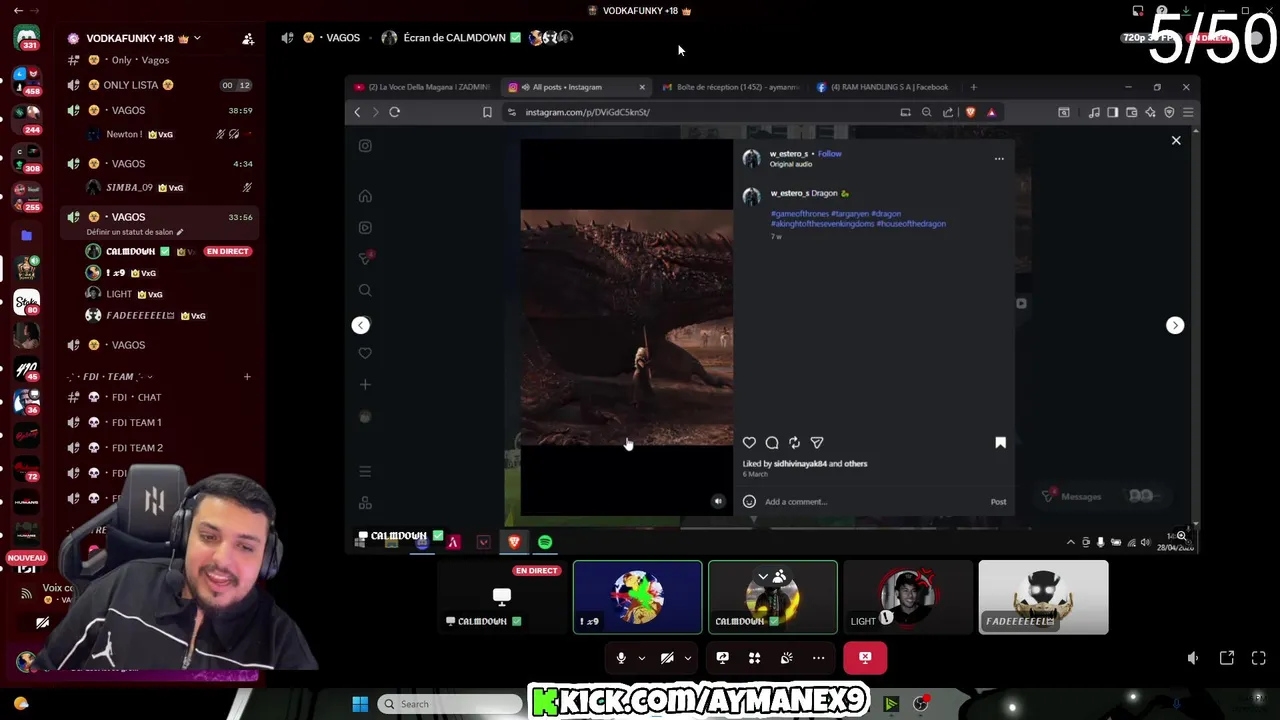Viewport: 1280px width, 720px height.
Task: Switch to Boîte de réception Gmail tab
Action: (732, 87)
